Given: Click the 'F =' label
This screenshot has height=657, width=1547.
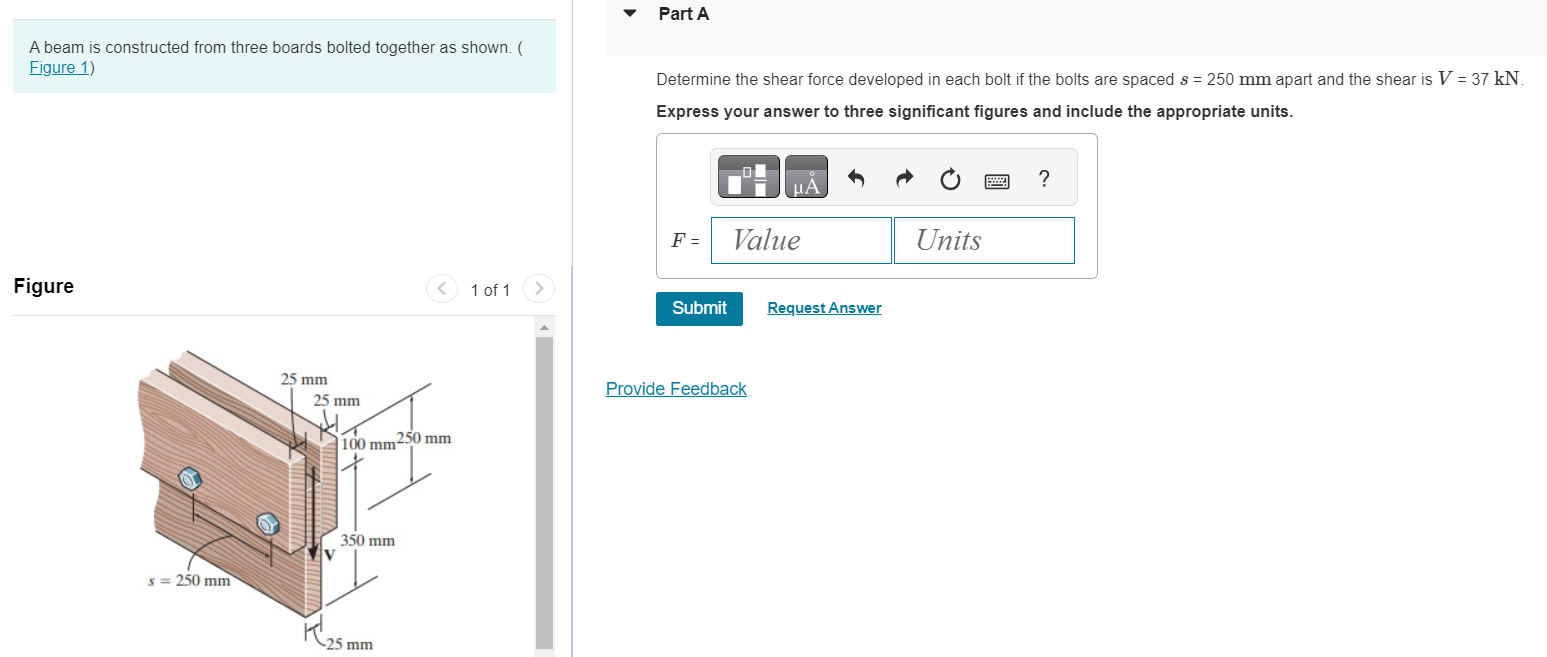Looking at the screenshot, I should [x=685, y=240].
